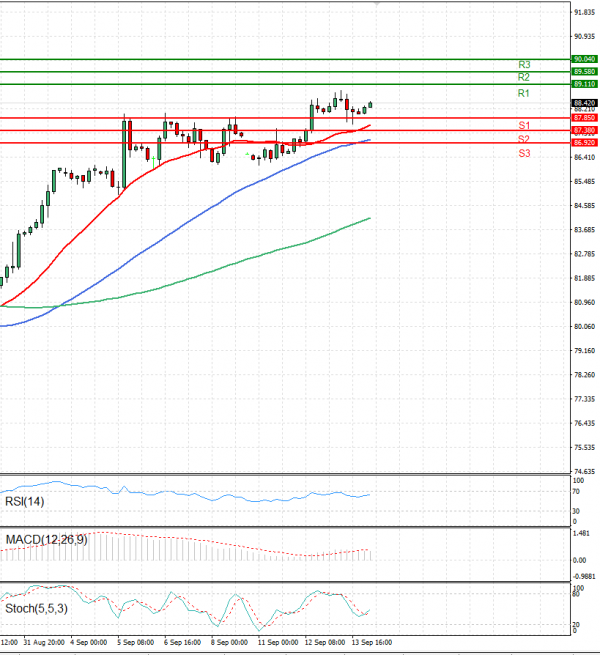Click the 84.585 price axis value
Screen dimensions: 600x655
[x=585, y=206]
